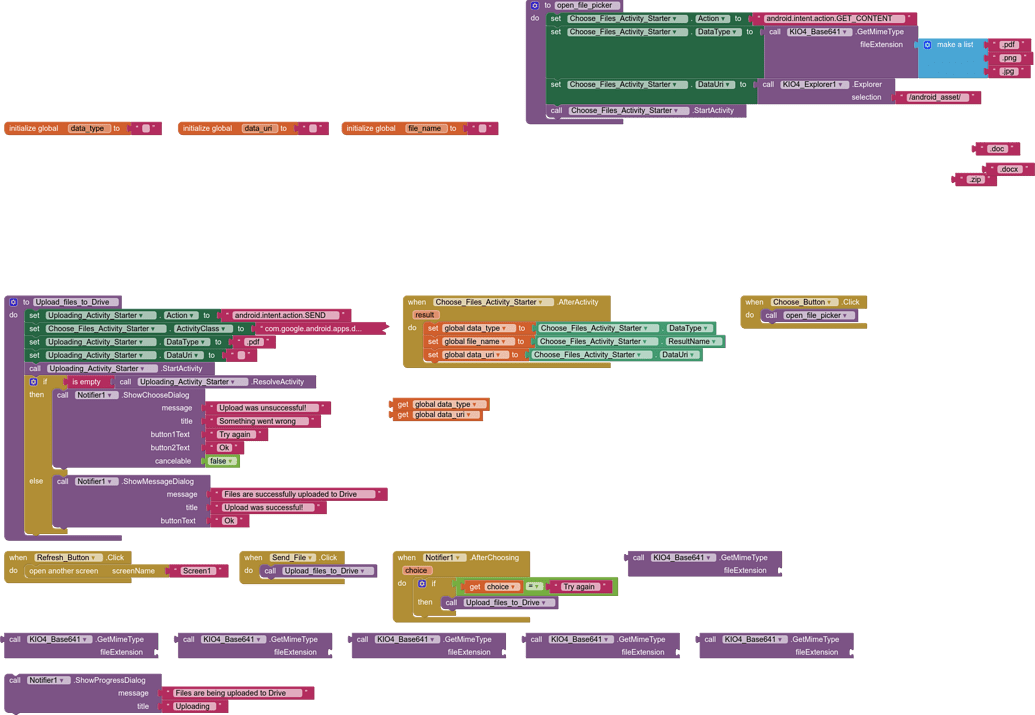The height and width of the screenshot is (715, 1035).
Task: Click the get global data_uri block
Action: [434, 414]
